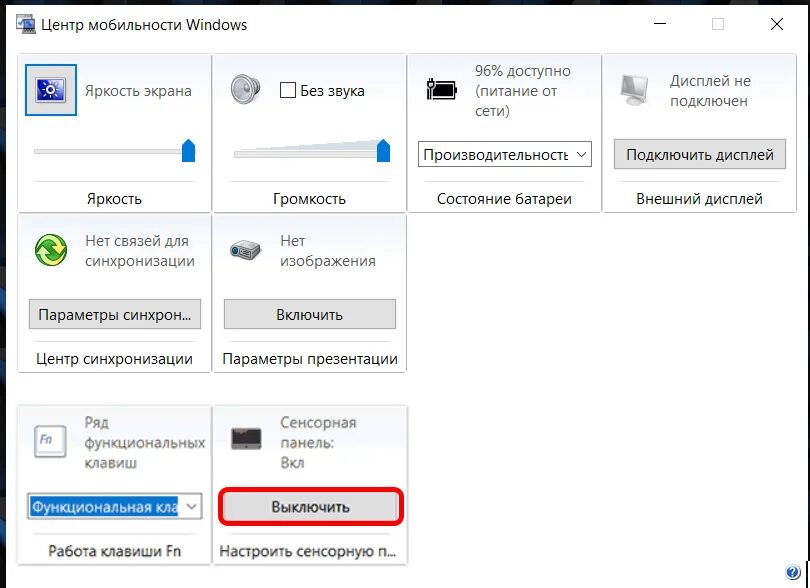Open the 'Производительность' power plan dropdown
810x588 pixels.
point(505,155)
